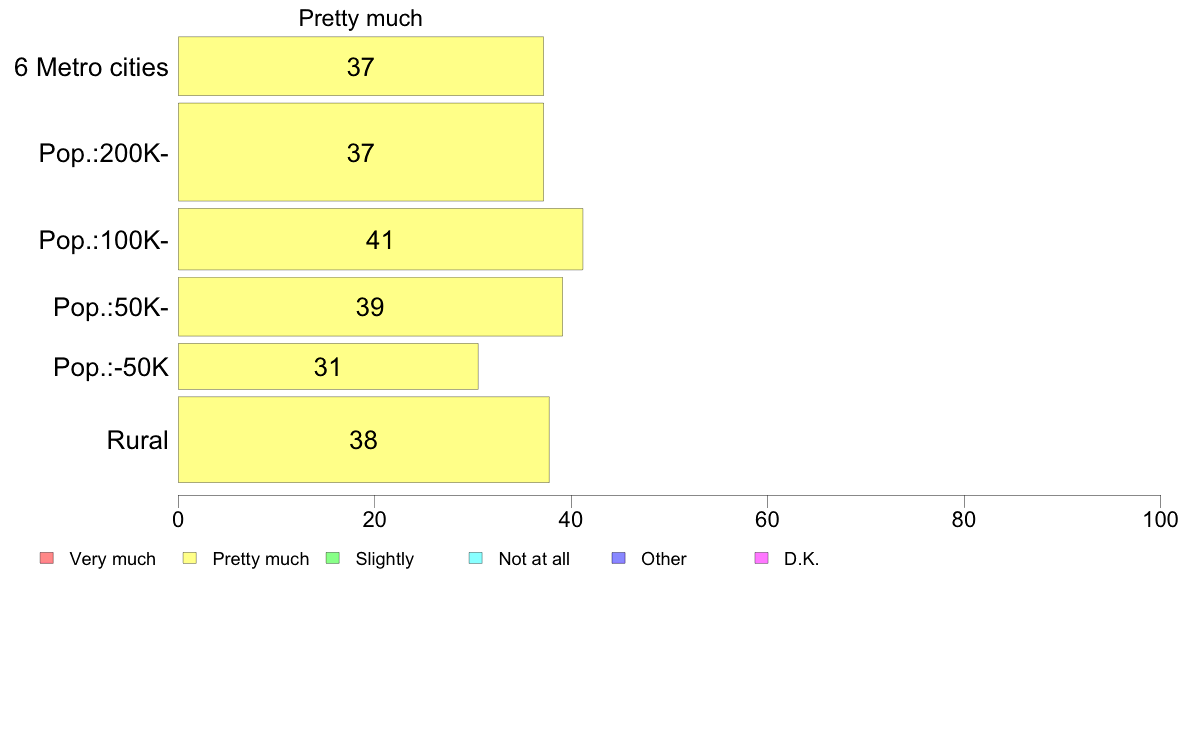
Task: Click the Rural axis label
Action: 137,440
